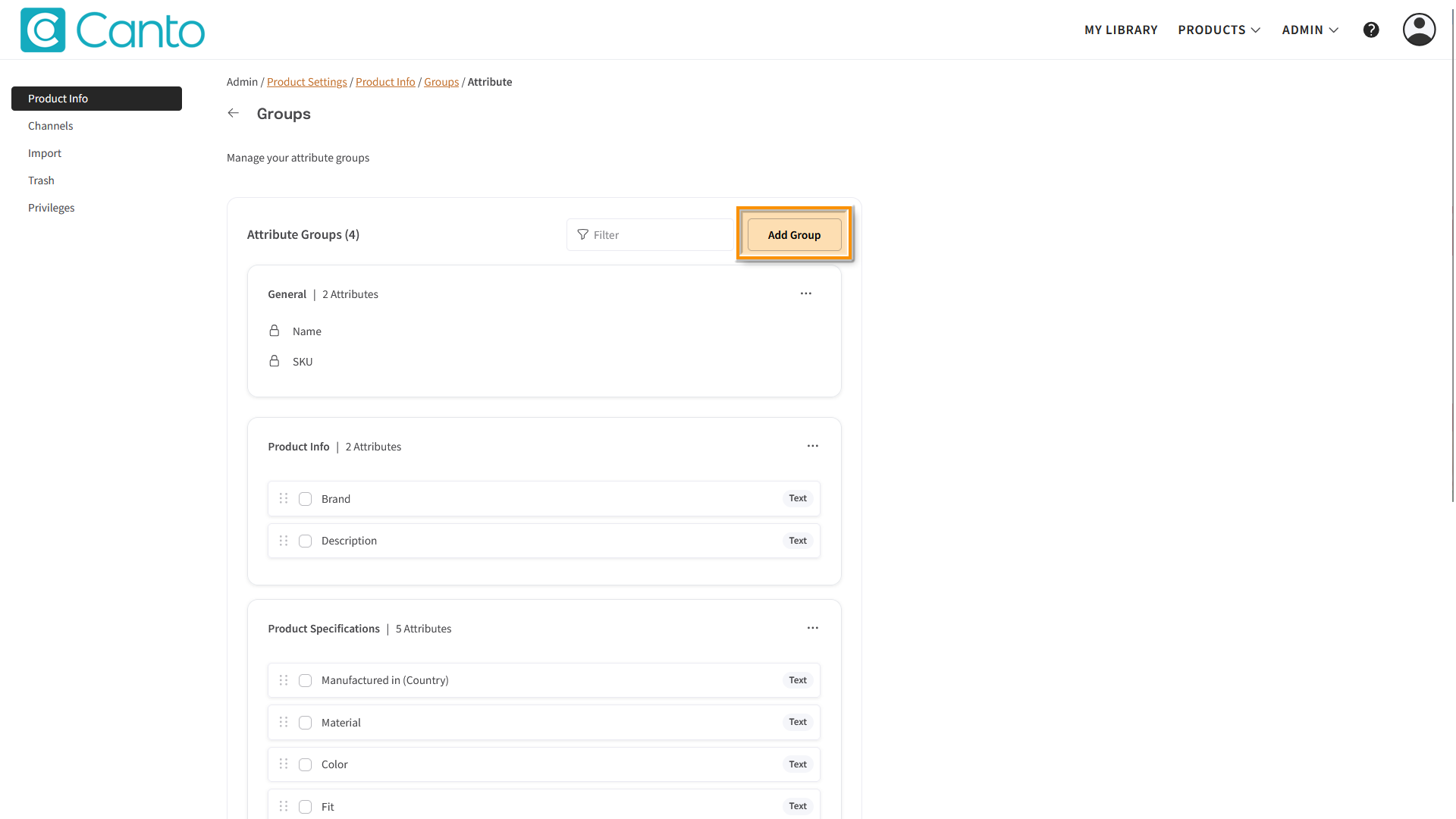The width and height of the screenshot is (1456, 819).
Task: Click the Brand attribute label
Action: (336, 499)
